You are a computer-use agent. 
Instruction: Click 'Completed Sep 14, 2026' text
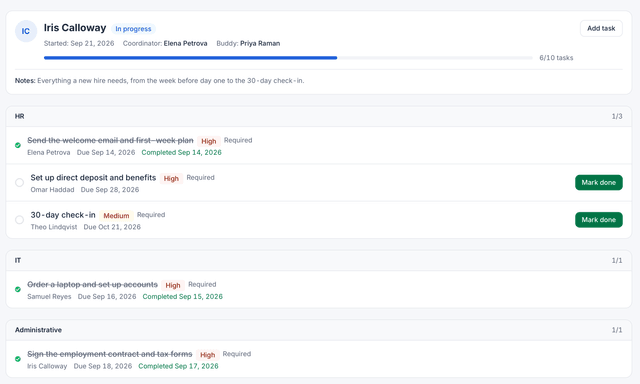[182, 153]
